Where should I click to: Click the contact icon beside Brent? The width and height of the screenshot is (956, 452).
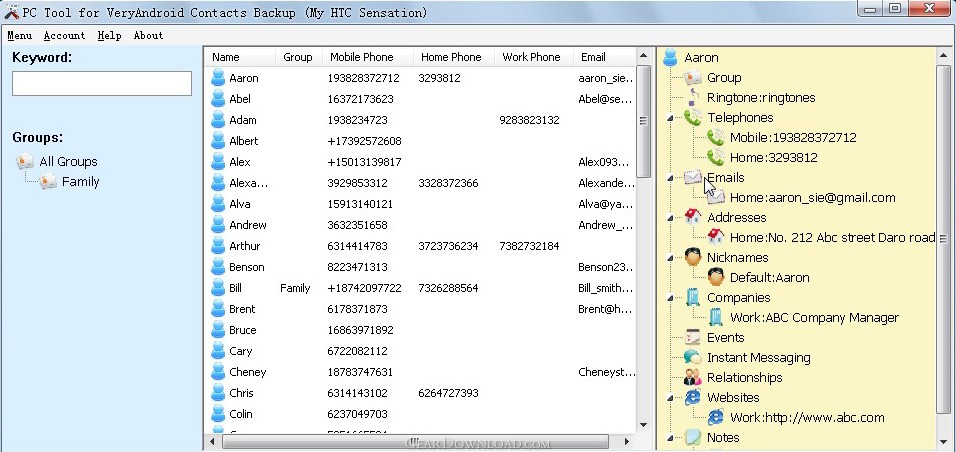point(218,309)
